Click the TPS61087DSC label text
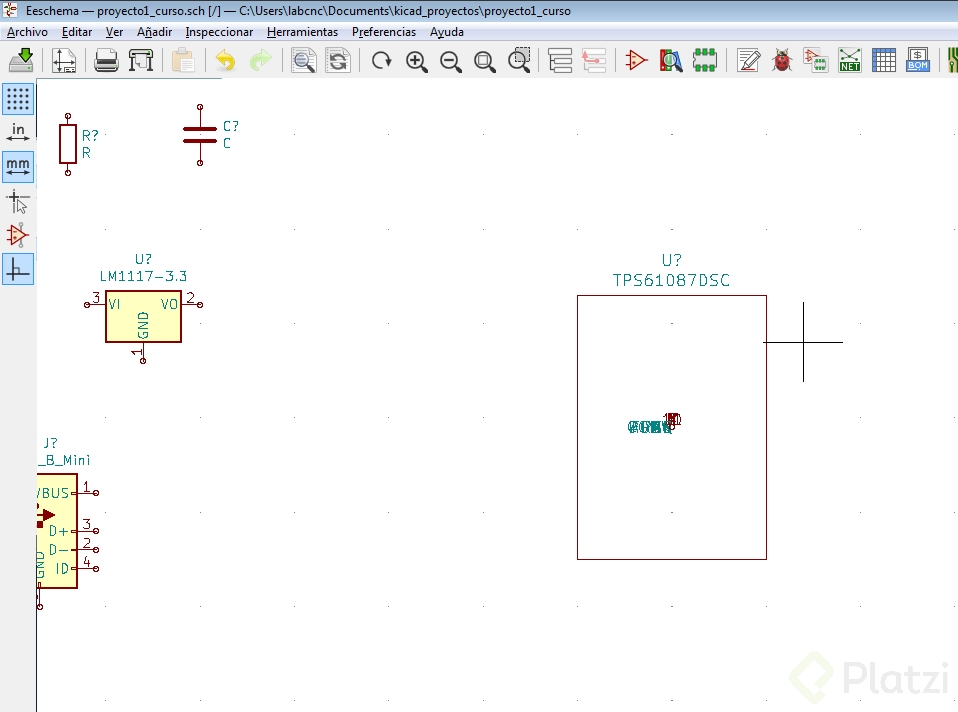 click(671, 281)
